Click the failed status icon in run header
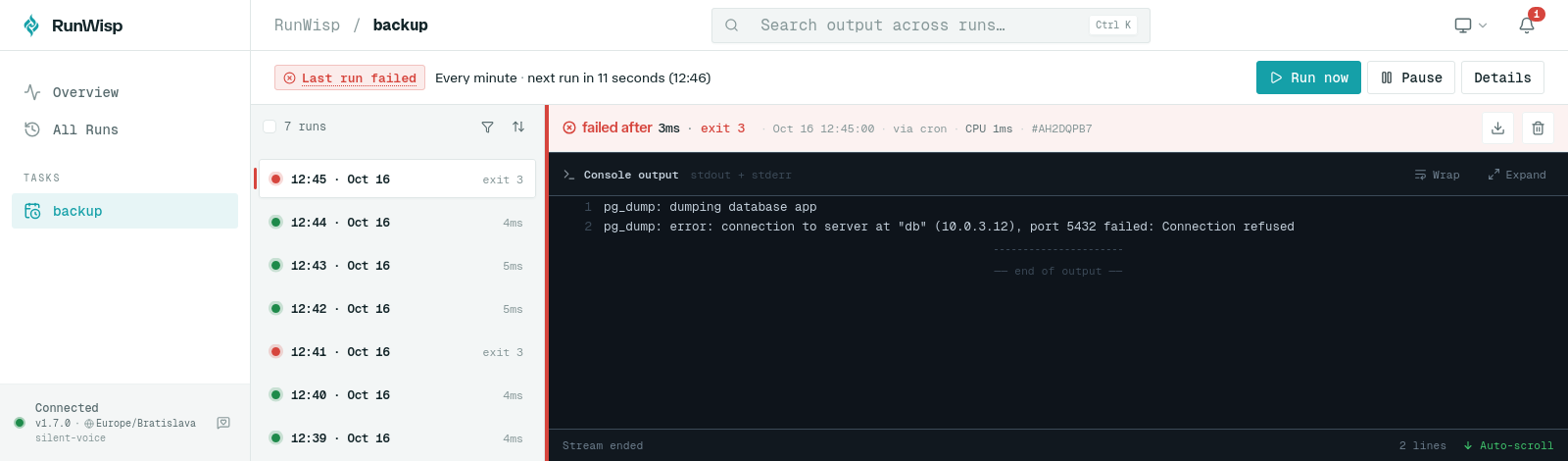This screenshot has width=1568, height=461. [x=569, y=128]
